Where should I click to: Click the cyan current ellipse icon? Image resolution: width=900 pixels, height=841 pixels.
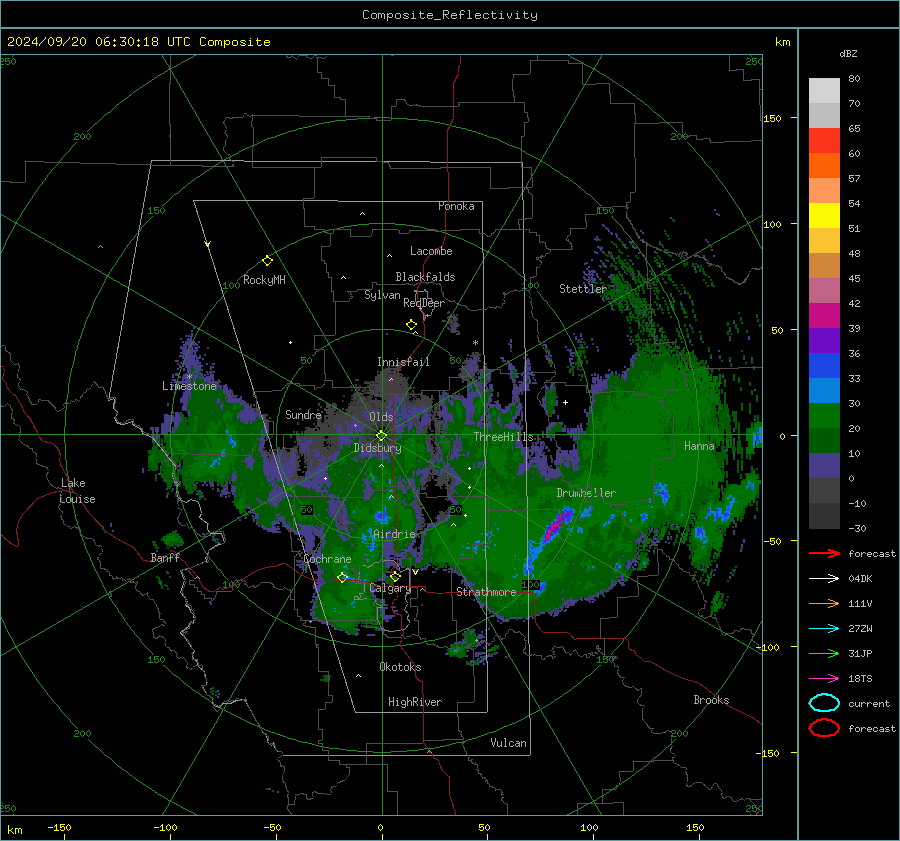pos(824,703)
